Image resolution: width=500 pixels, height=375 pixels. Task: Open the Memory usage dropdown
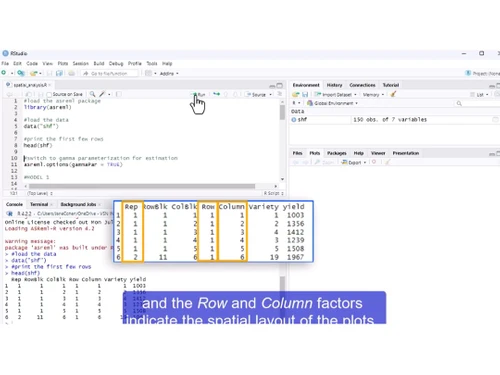[x=373, y=95]
